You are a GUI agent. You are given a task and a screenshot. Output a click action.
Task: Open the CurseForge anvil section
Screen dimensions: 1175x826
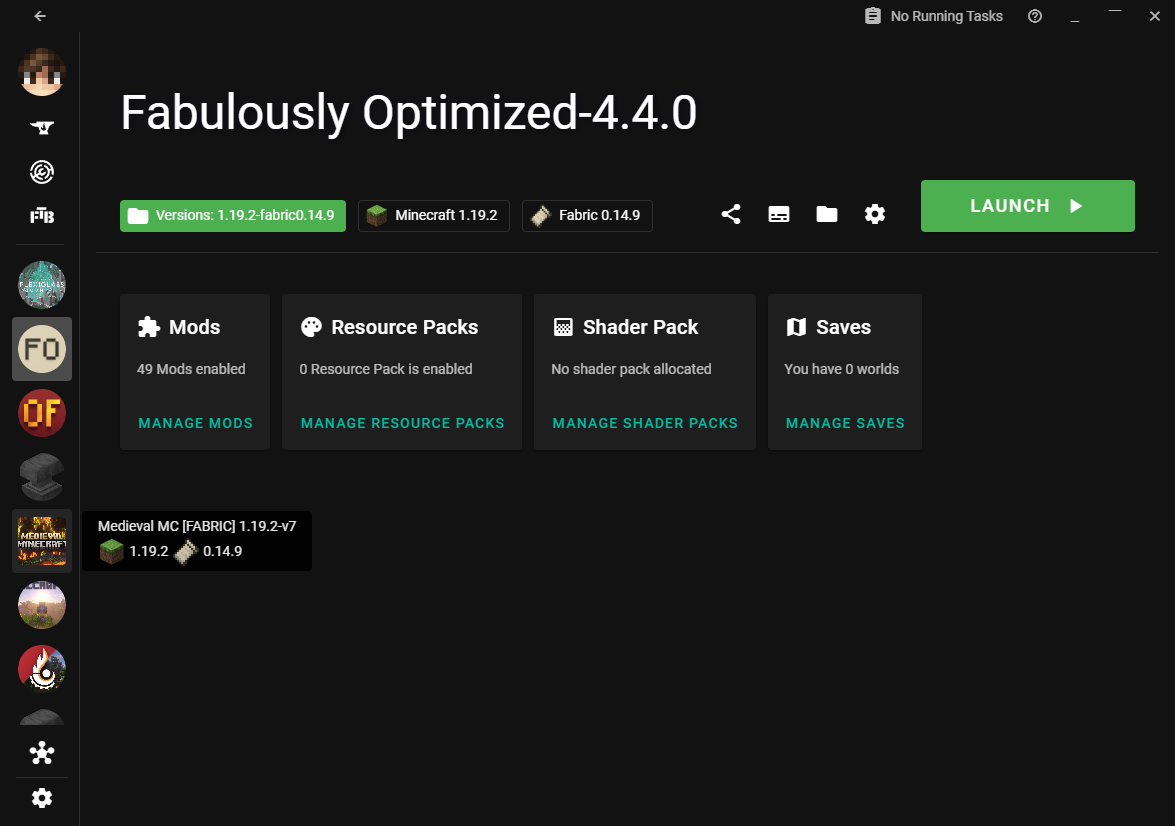click(x=42, y=128)
